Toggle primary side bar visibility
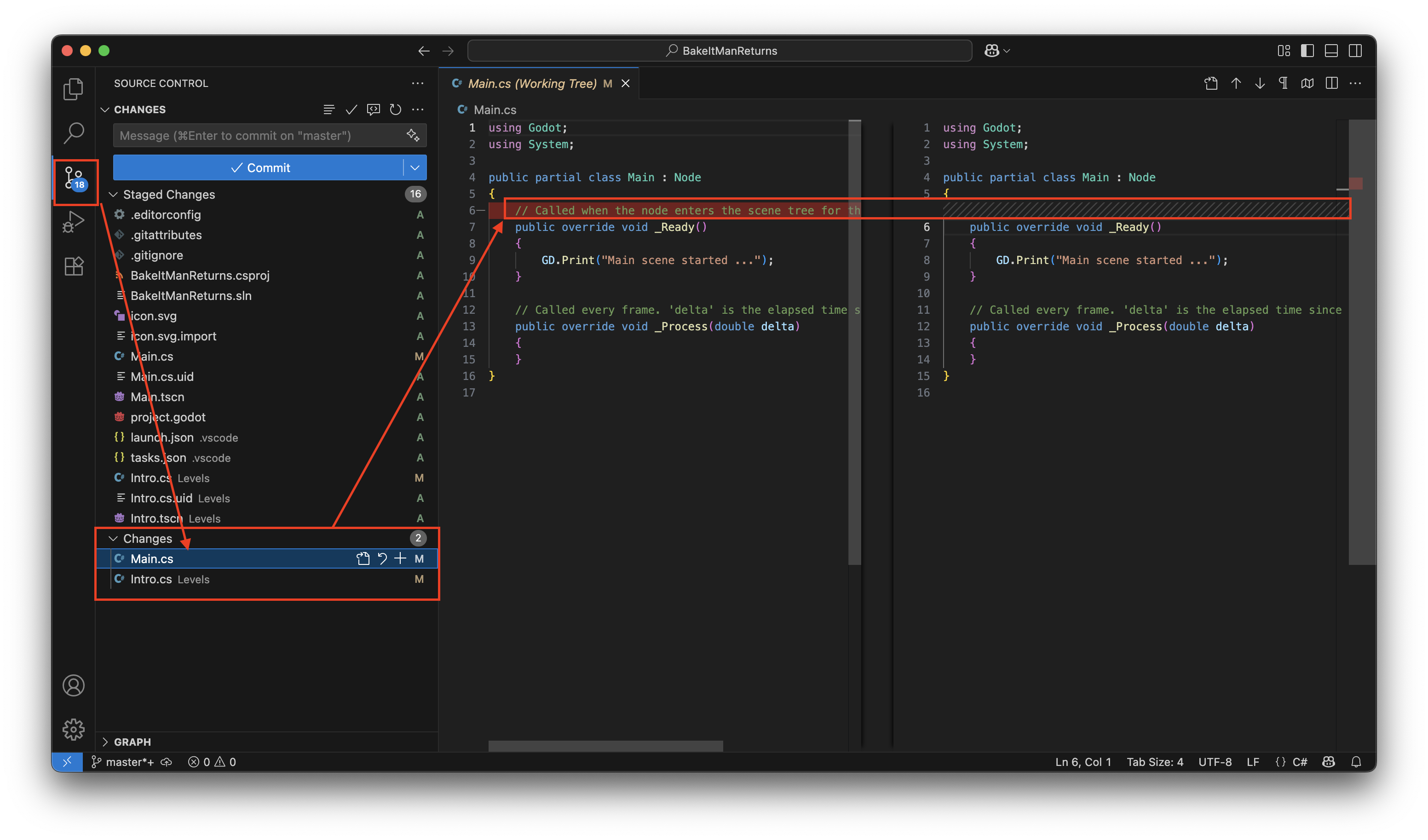 (x=1307, y=51)
